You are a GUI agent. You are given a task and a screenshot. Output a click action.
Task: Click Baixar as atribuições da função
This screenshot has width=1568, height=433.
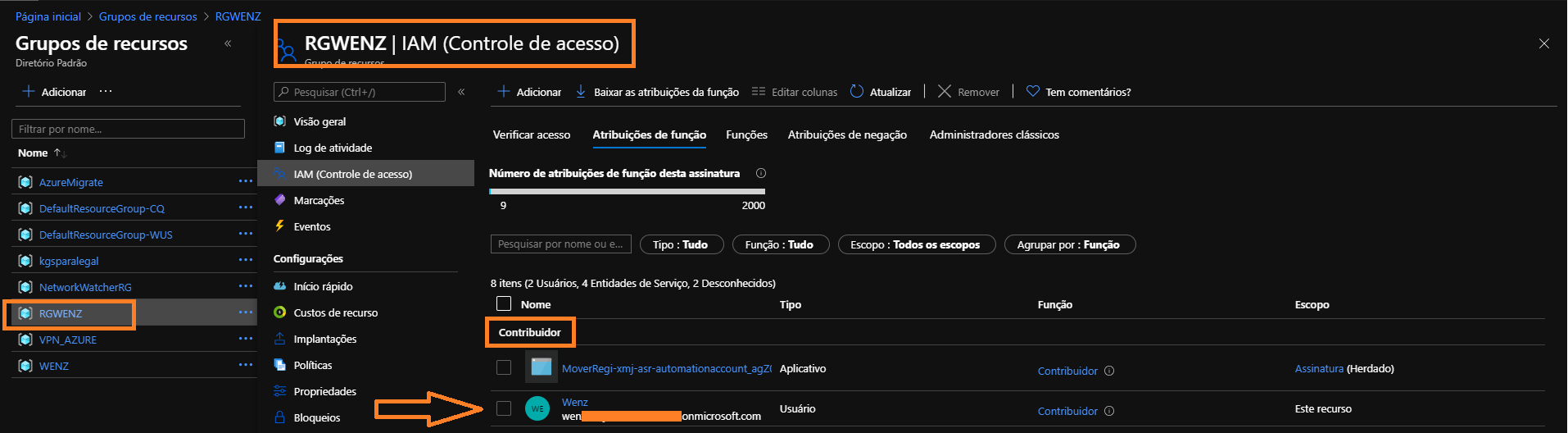657,92
